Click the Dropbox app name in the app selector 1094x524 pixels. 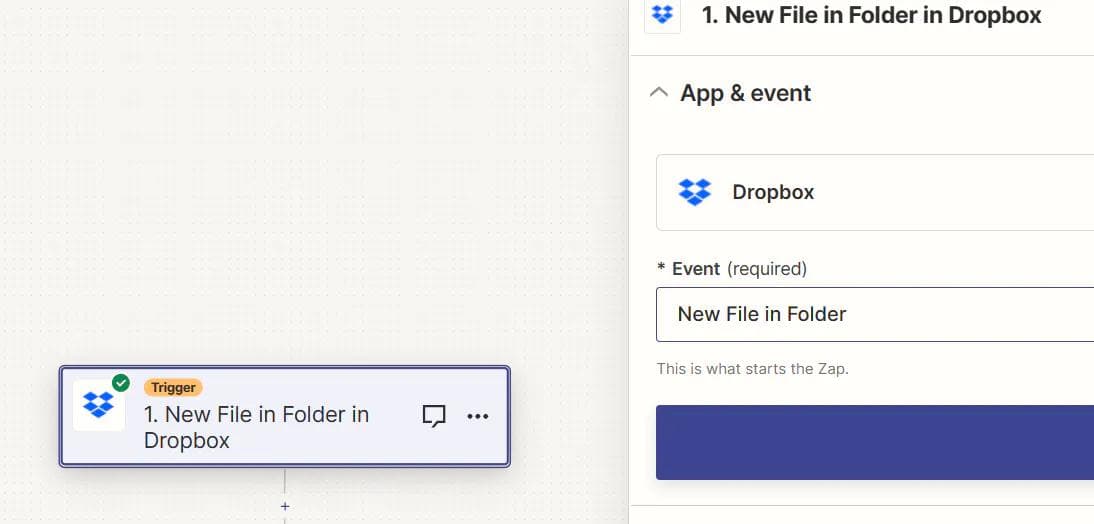coord(773,192)
